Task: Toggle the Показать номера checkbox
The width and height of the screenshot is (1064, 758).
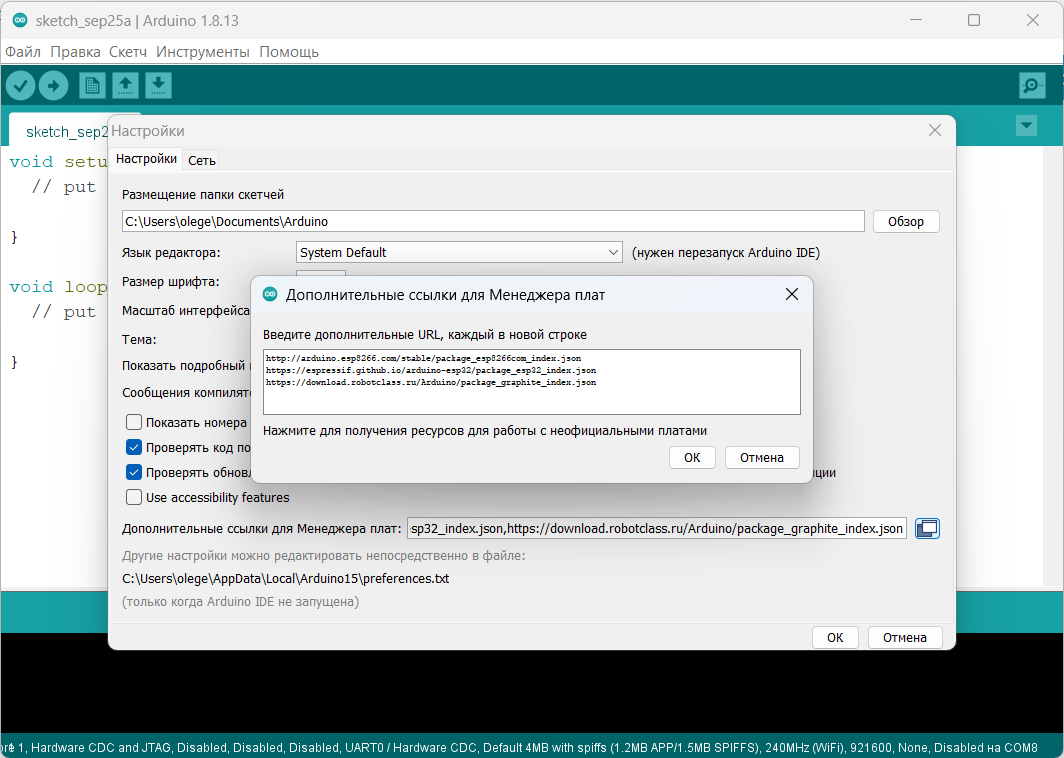Action: [134, 422]
